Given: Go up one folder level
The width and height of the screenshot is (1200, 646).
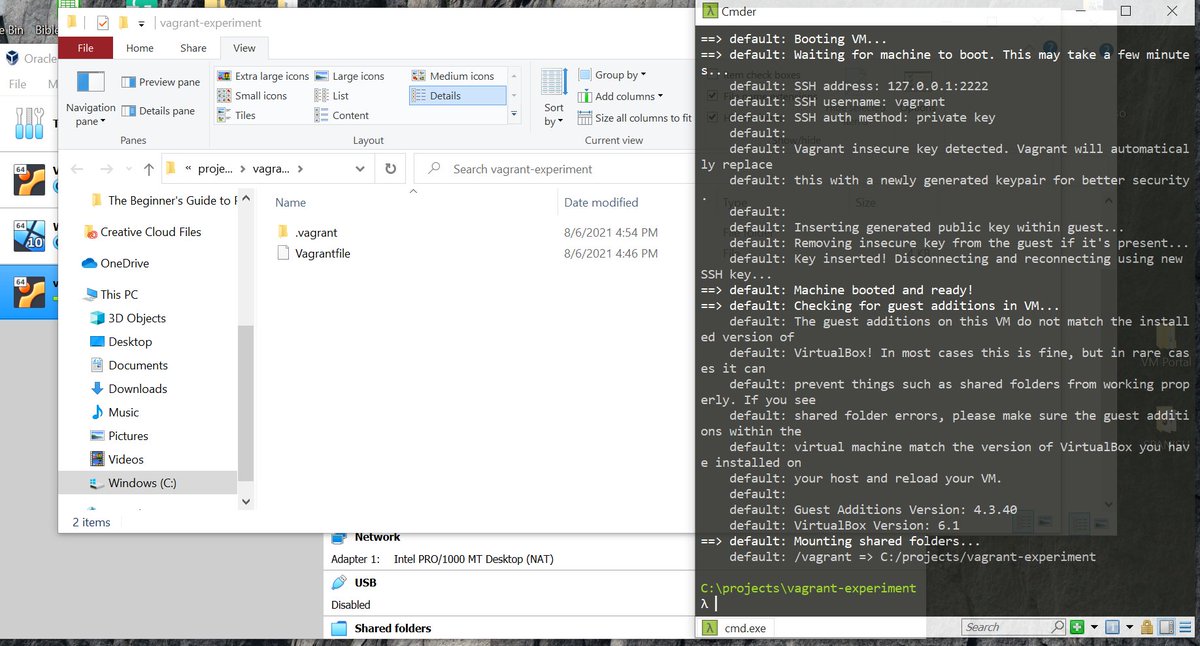Looking at the screenshot, I should [x=149, y=169].
